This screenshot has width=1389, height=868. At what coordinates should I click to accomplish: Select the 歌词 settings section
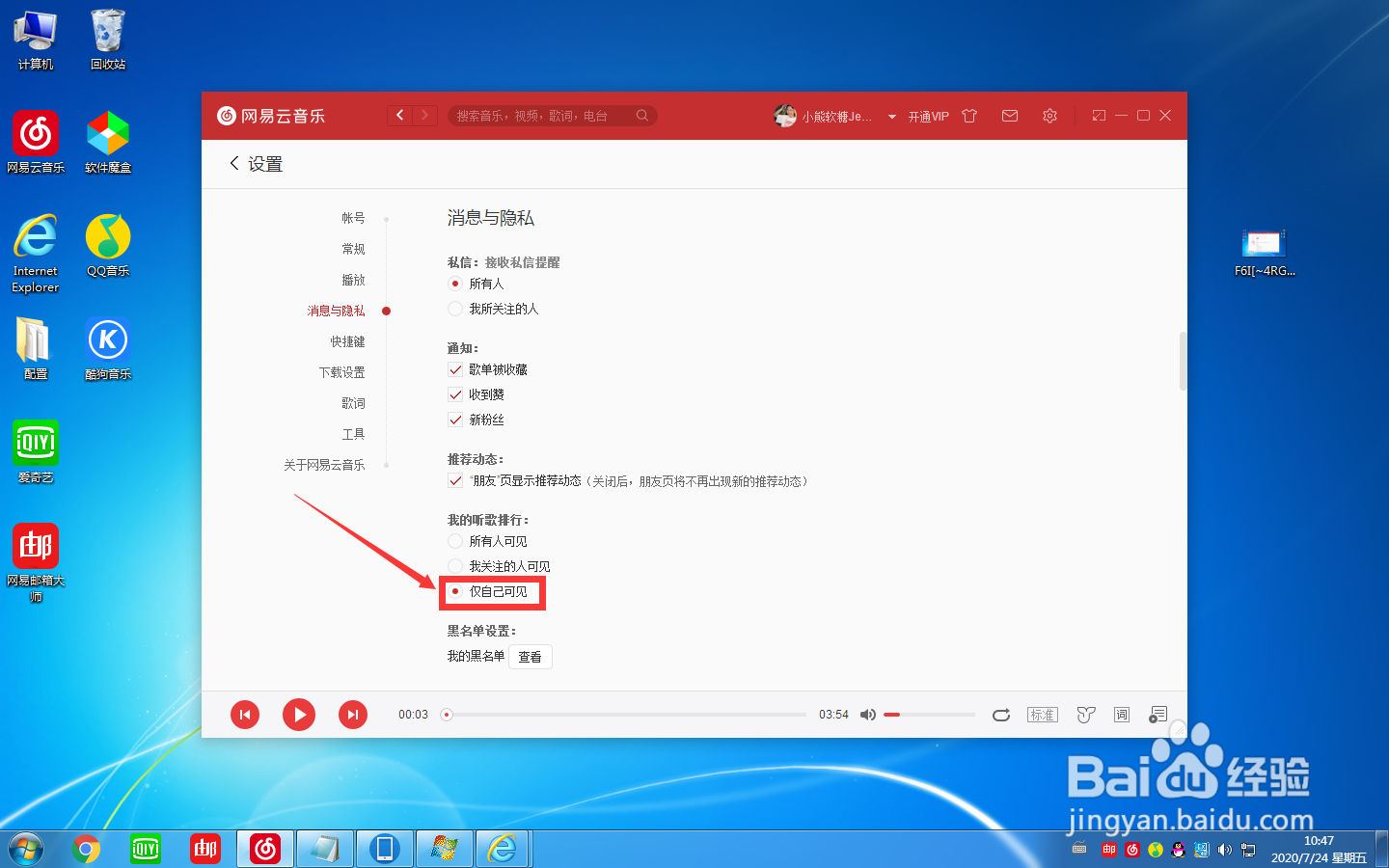[x=353, y=403]
